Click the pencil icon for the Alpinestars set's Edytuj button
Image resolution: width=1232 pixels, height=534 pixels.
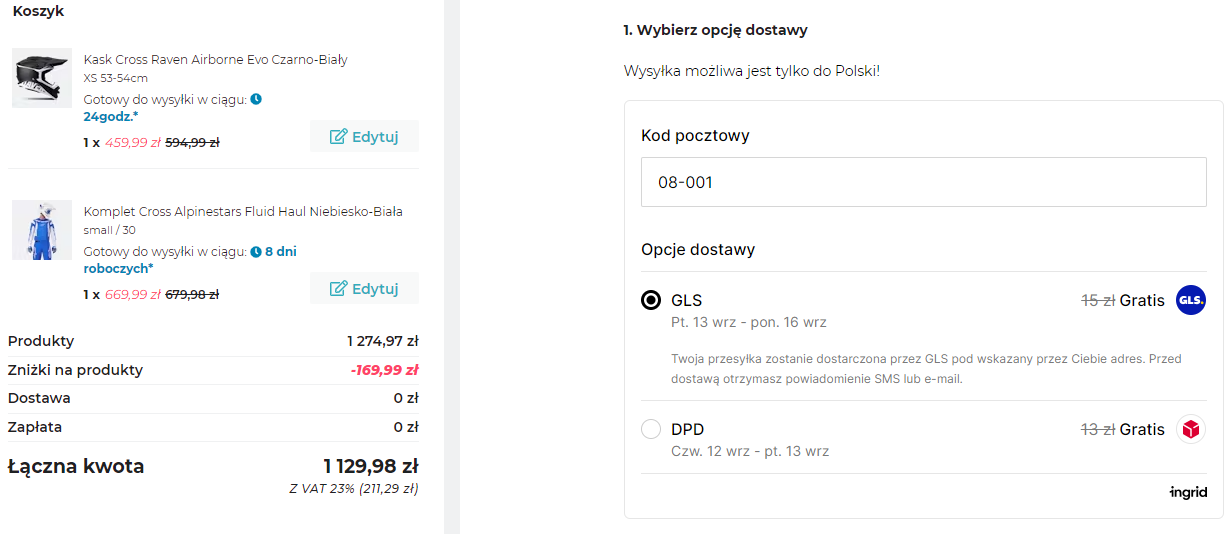pos(338,288)
